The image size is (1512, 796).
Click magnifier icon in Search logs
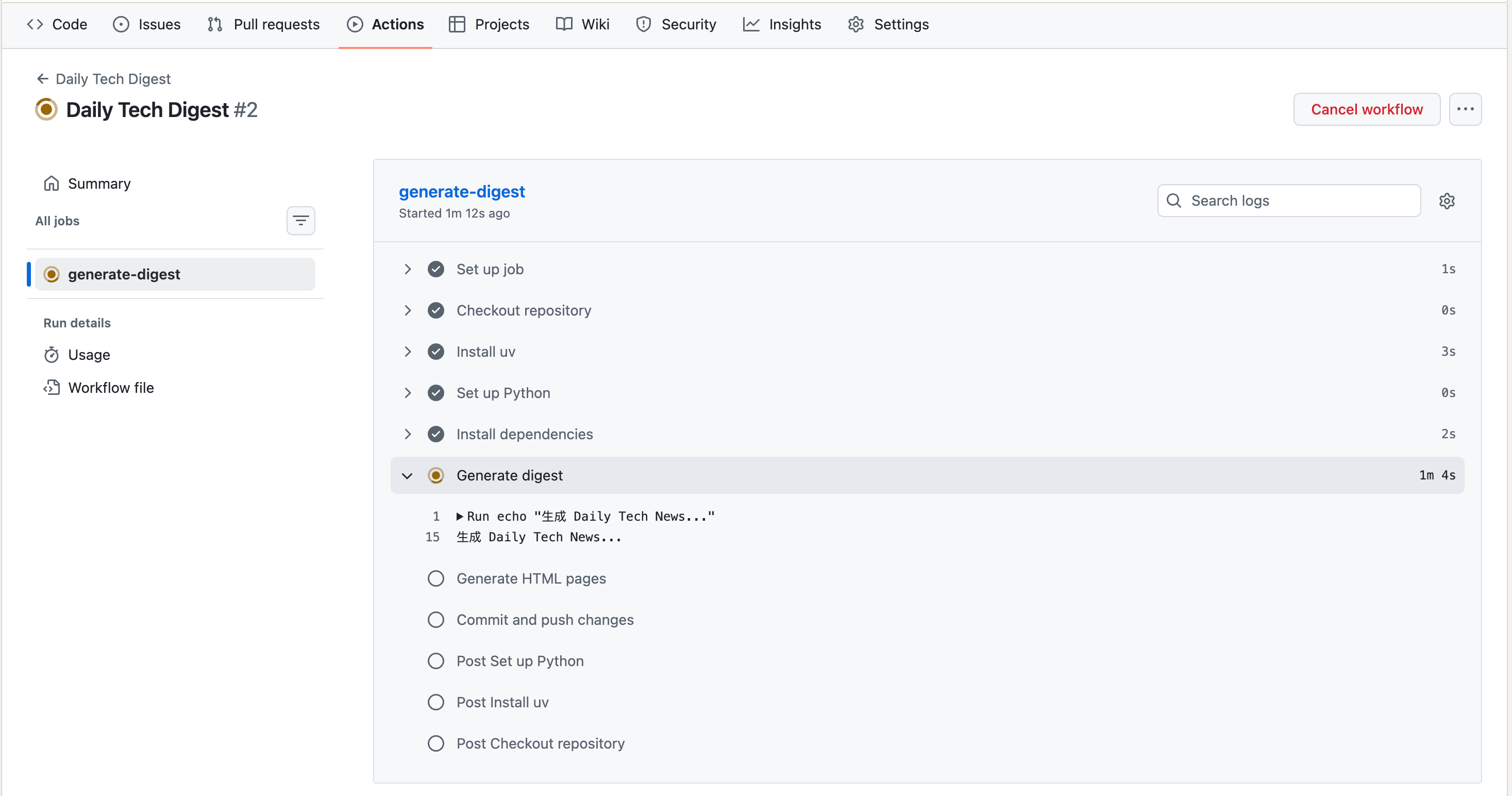pos(1174,201)
